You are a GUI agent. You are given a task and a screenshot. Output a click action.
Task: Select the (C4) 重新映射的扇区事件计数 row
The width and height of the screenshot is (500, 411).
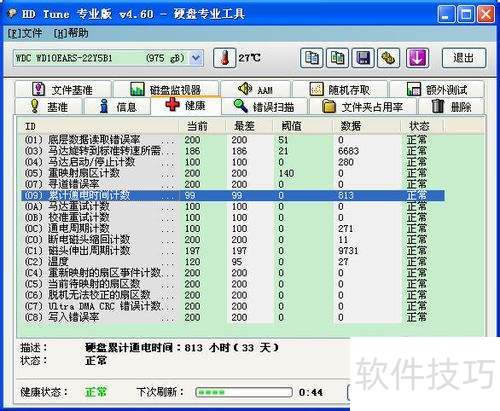(x=233, y=273)
